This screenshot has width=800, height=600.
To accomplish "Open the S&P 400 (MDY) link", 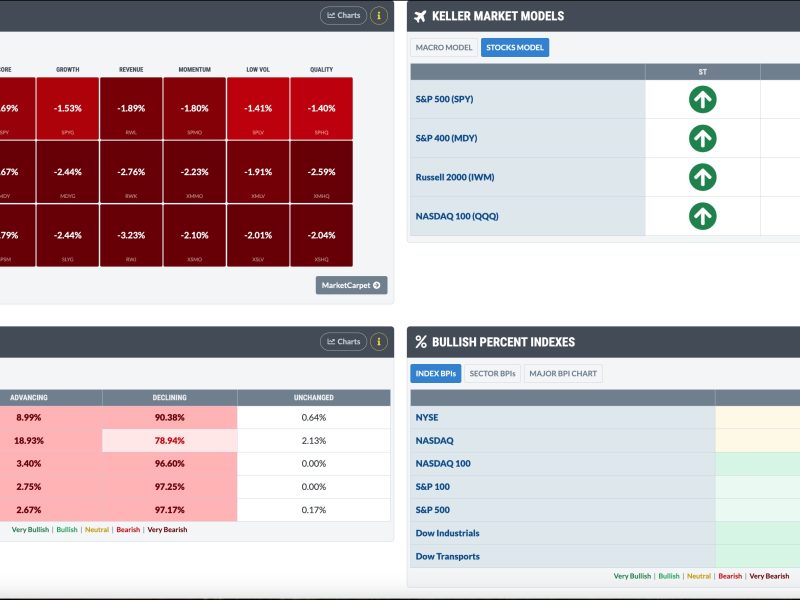I will 446,138.
